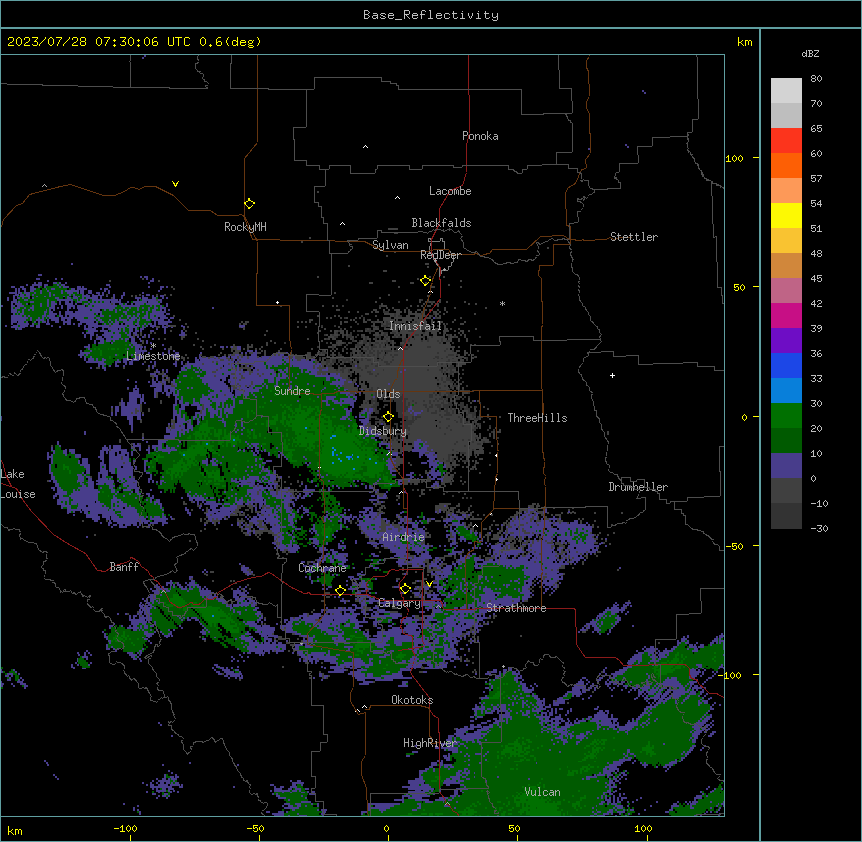Viewport: 862px width, 842px height.
Task: Pick the red 60-65 dBZ legend swatch
Action: [786, 141]
